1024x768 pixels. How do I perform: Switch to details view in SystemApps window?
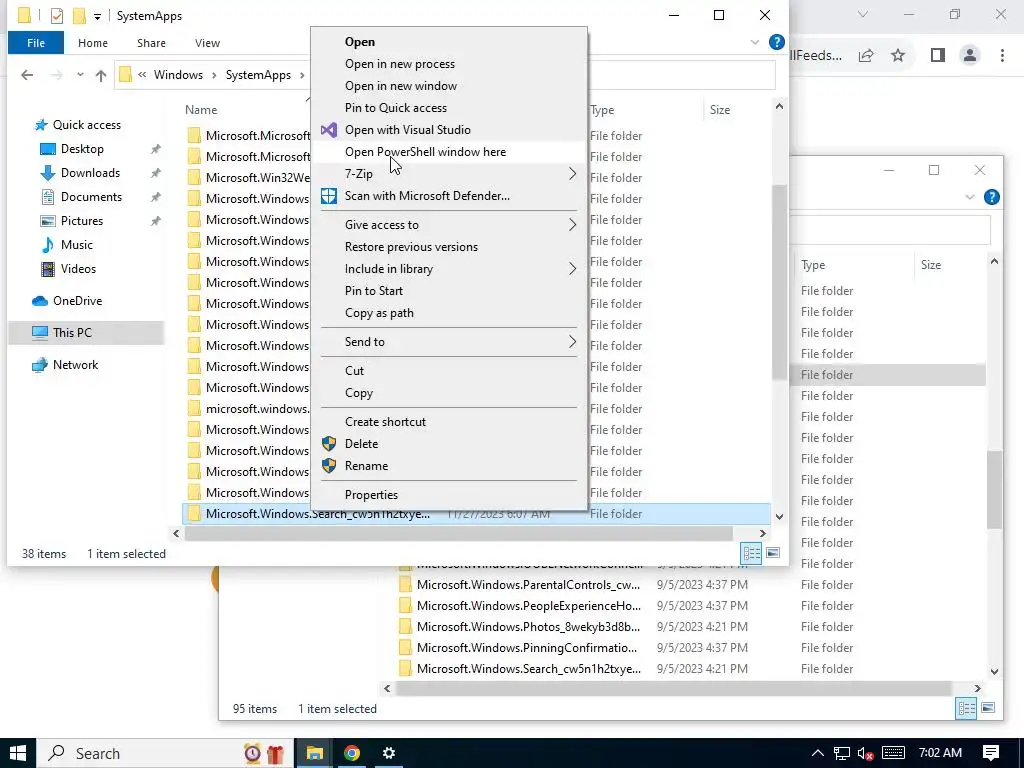coord(752,554)
